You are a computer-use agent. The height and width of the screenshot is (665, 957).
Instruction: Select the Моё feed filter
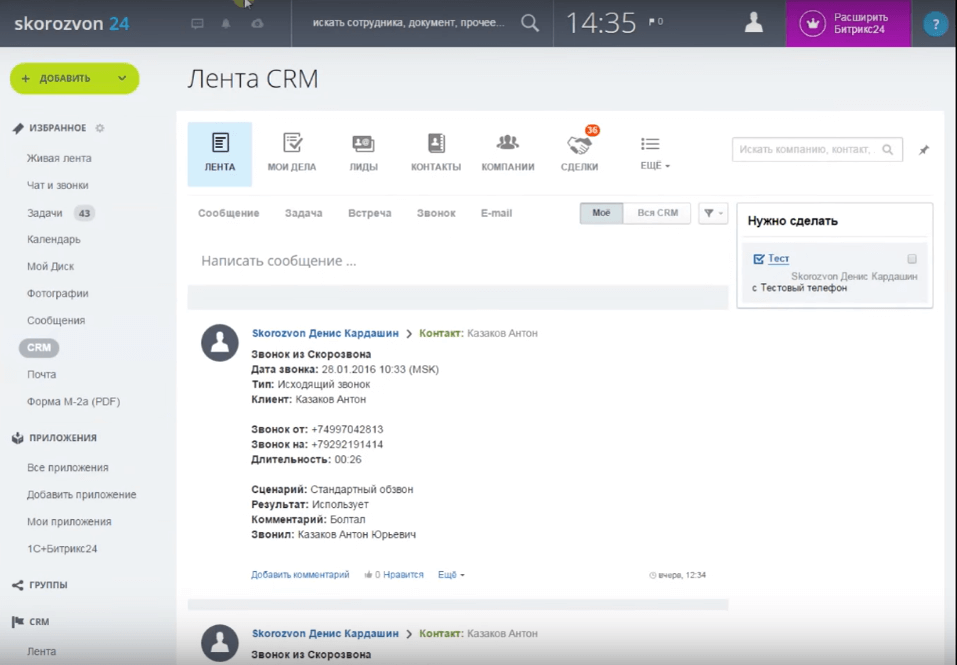601,213
